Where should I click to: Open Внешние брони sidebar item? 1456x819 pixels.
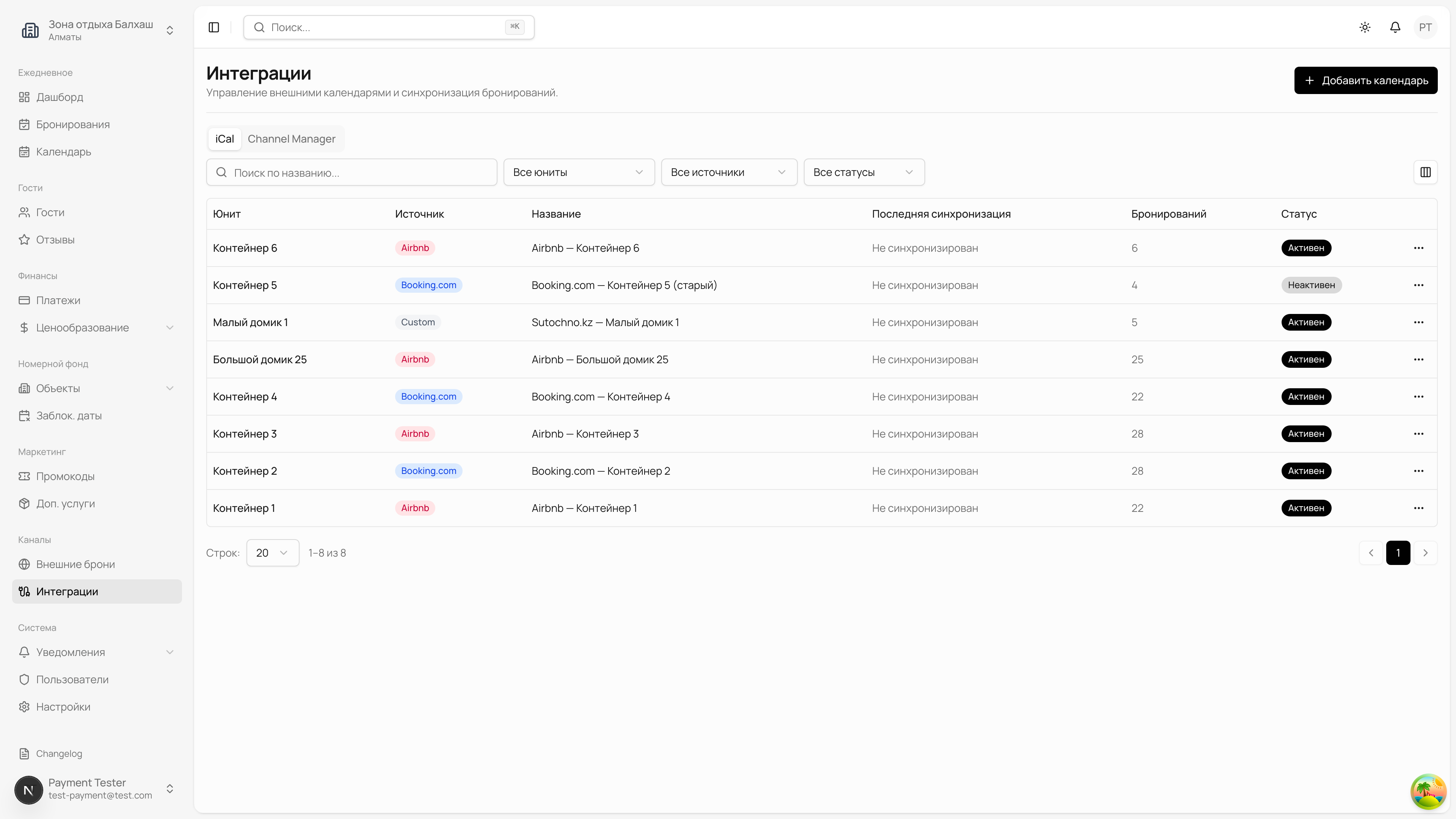coord(75,564)
